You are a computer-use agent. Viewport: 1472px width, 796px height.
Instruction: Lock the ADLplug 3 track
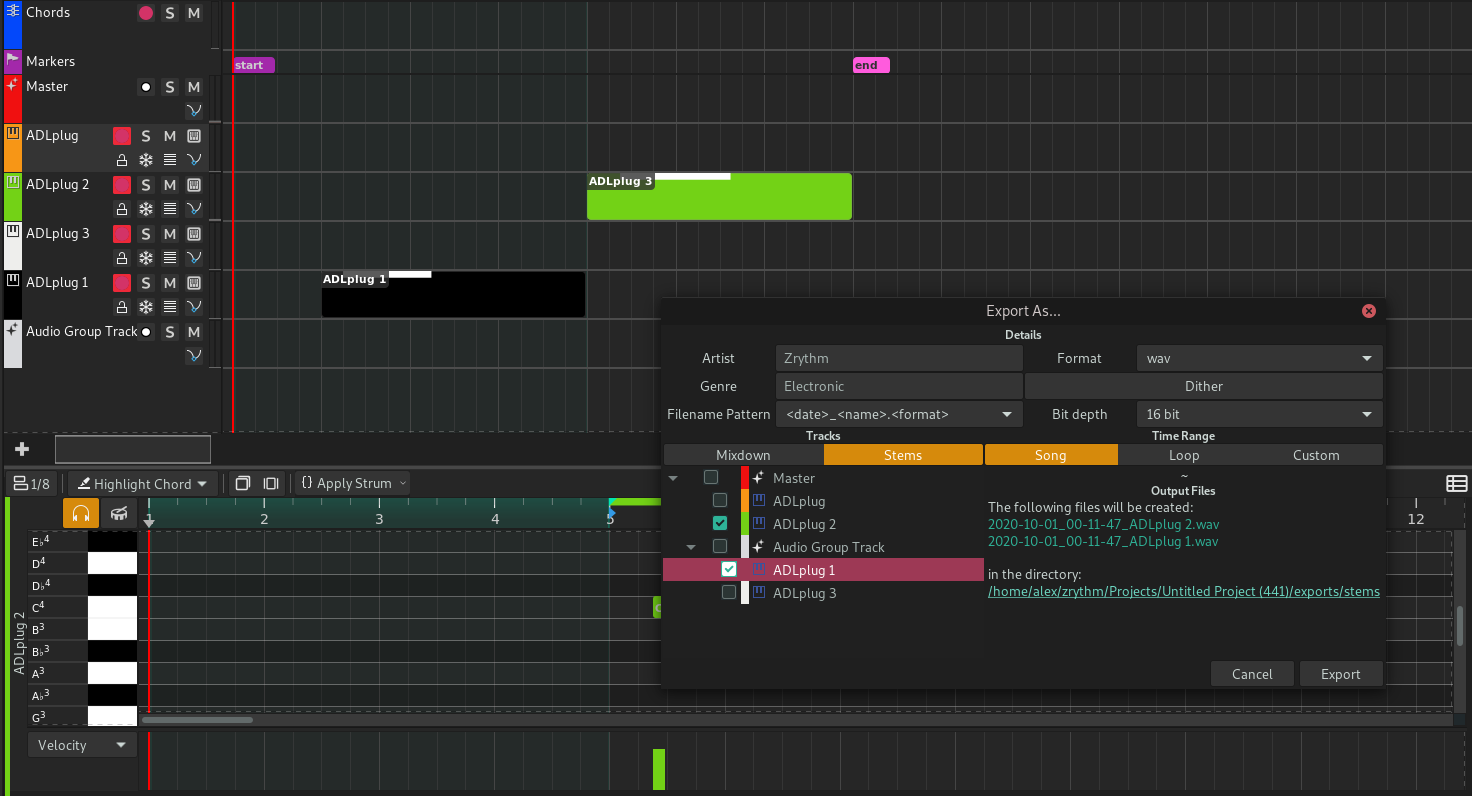pyautogui.click(x=122, y=258)
